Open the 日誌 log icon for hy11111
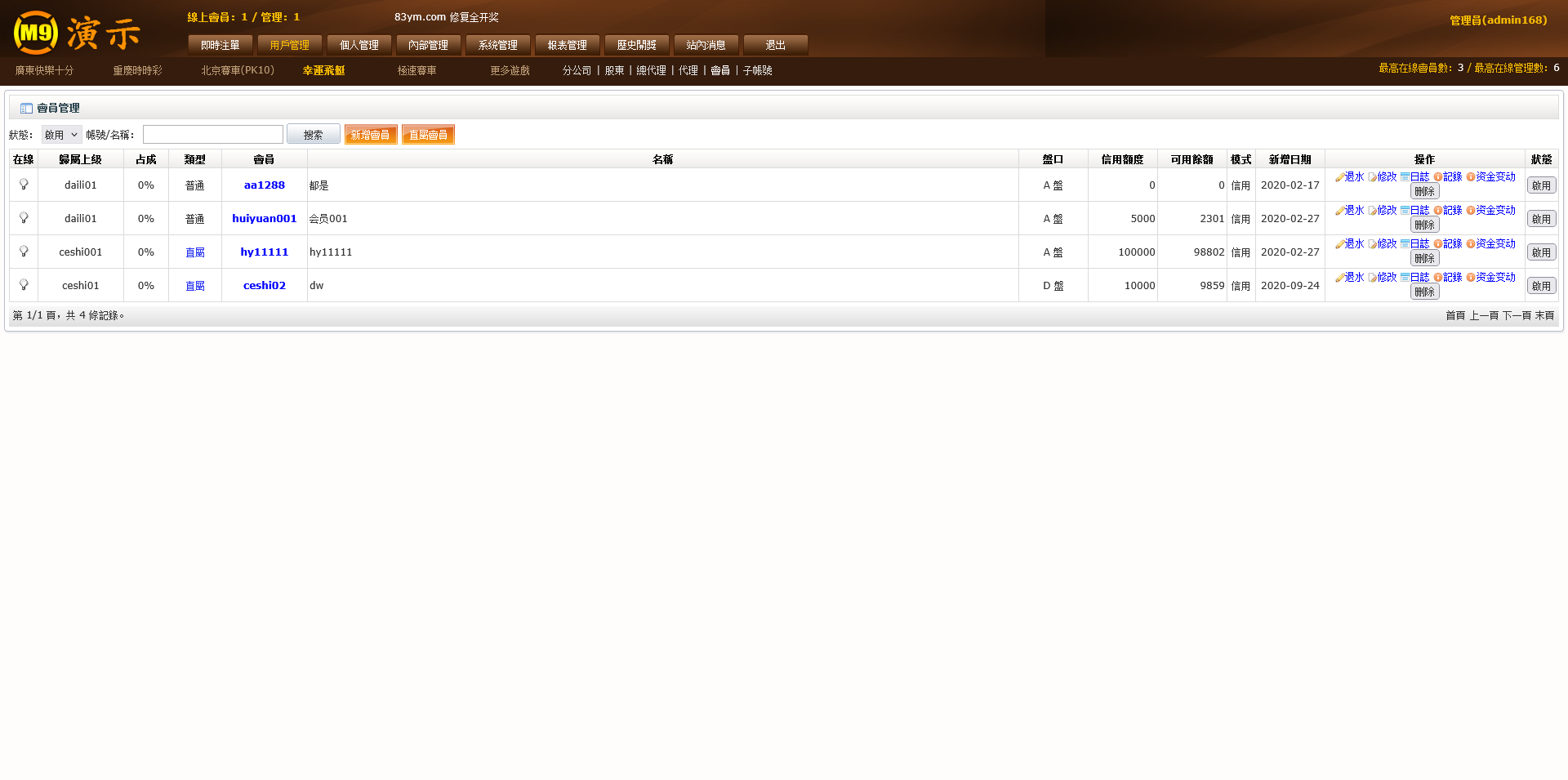Viewport: 1568px width, 780px height. [x=1405, y=244]
